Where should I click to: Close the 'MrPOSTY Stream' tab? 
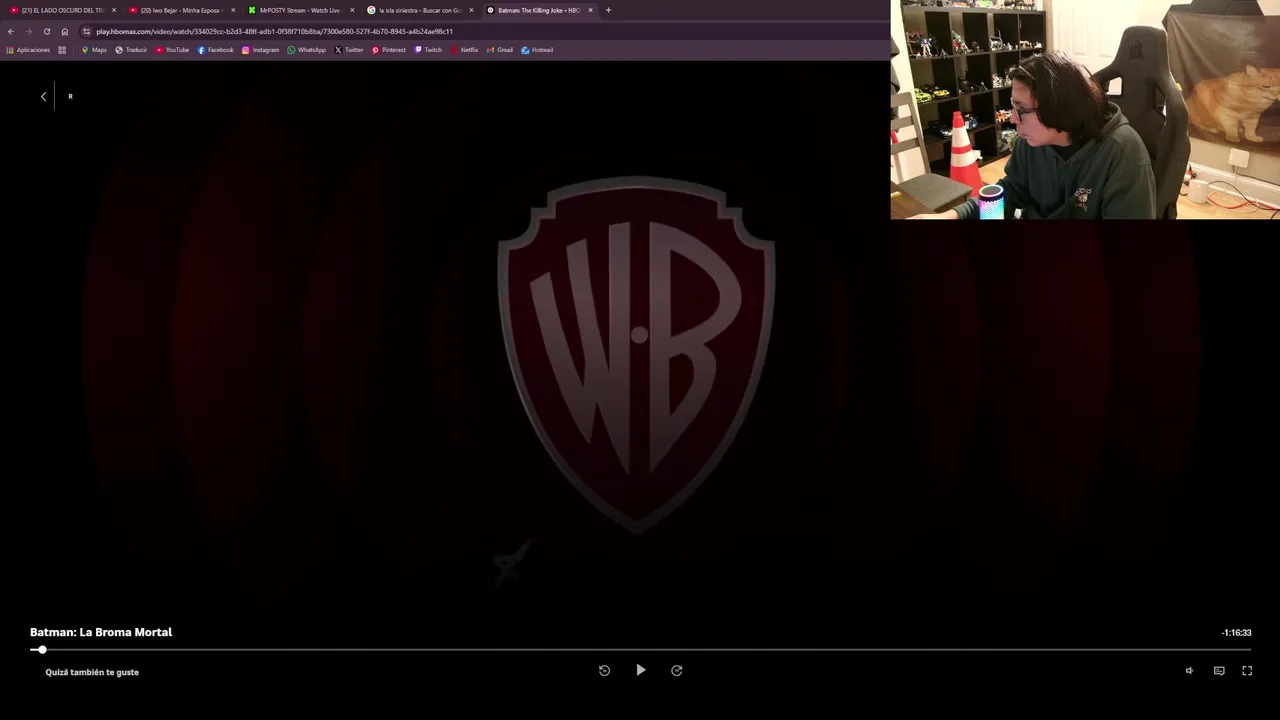tap(352, 10)
